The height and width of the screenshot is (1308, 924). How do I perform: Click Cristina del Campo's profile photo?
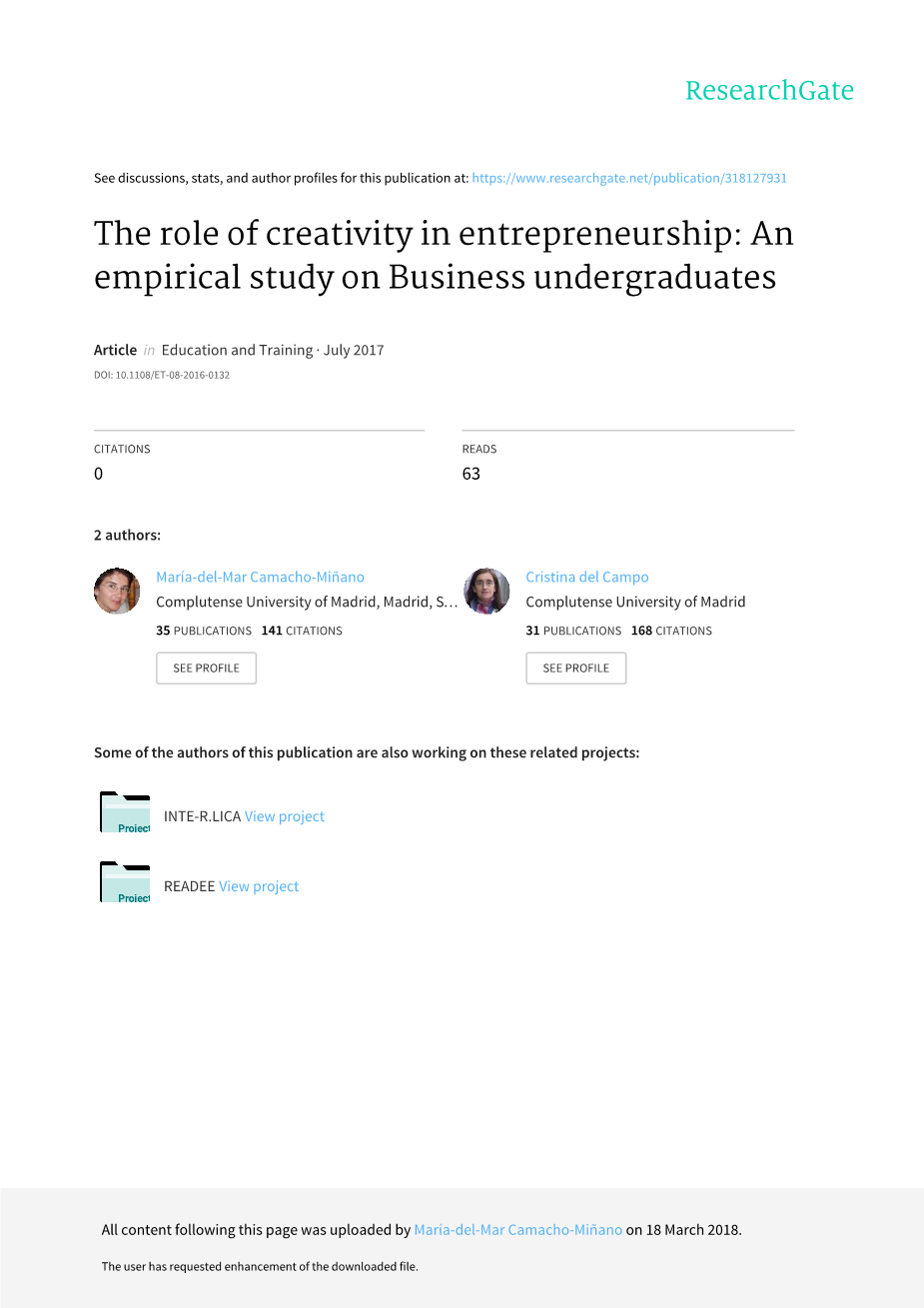click(x=486, y=591)
